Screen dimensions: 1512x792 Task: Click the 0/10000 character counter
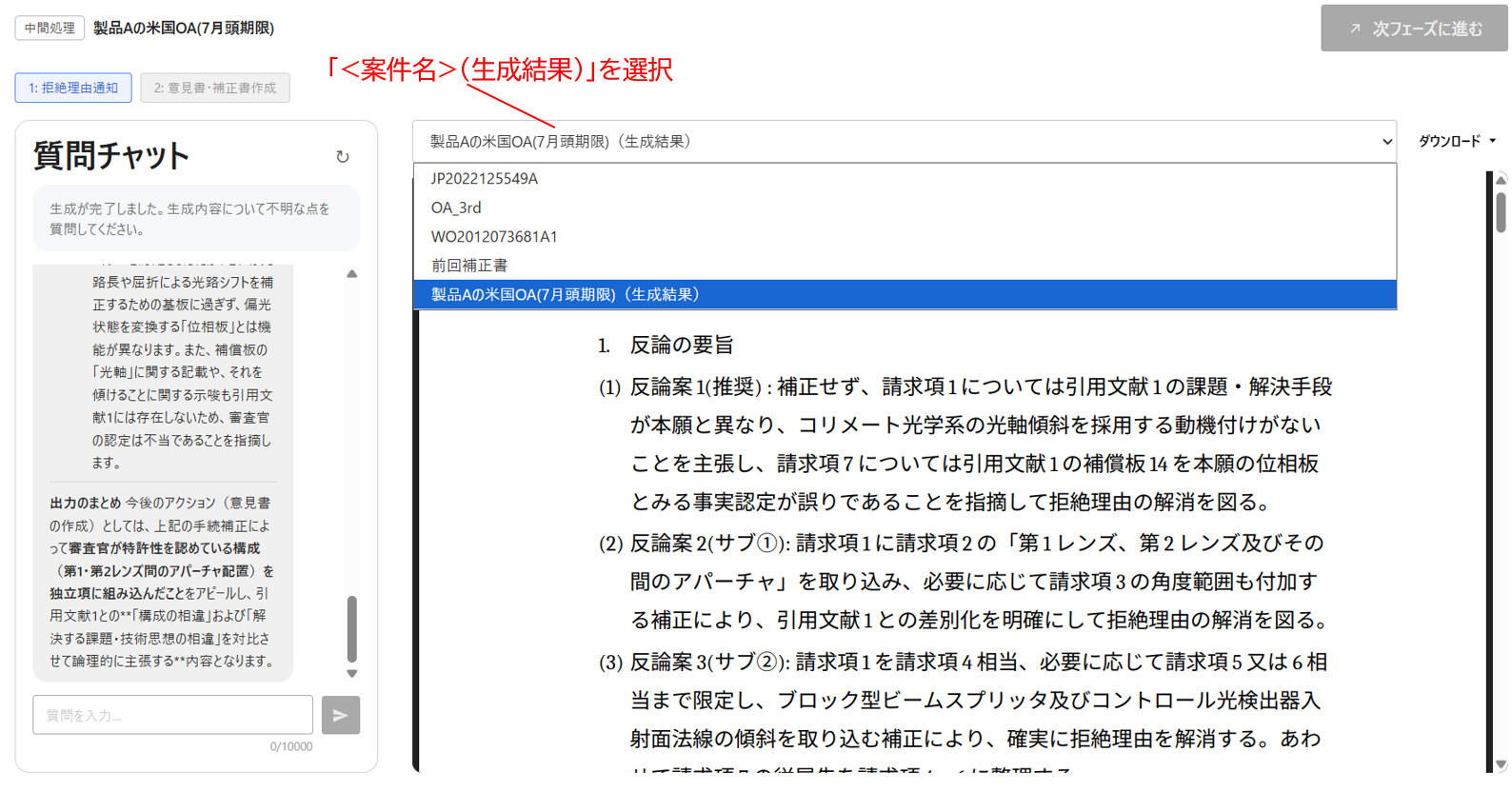coord(290,747)
